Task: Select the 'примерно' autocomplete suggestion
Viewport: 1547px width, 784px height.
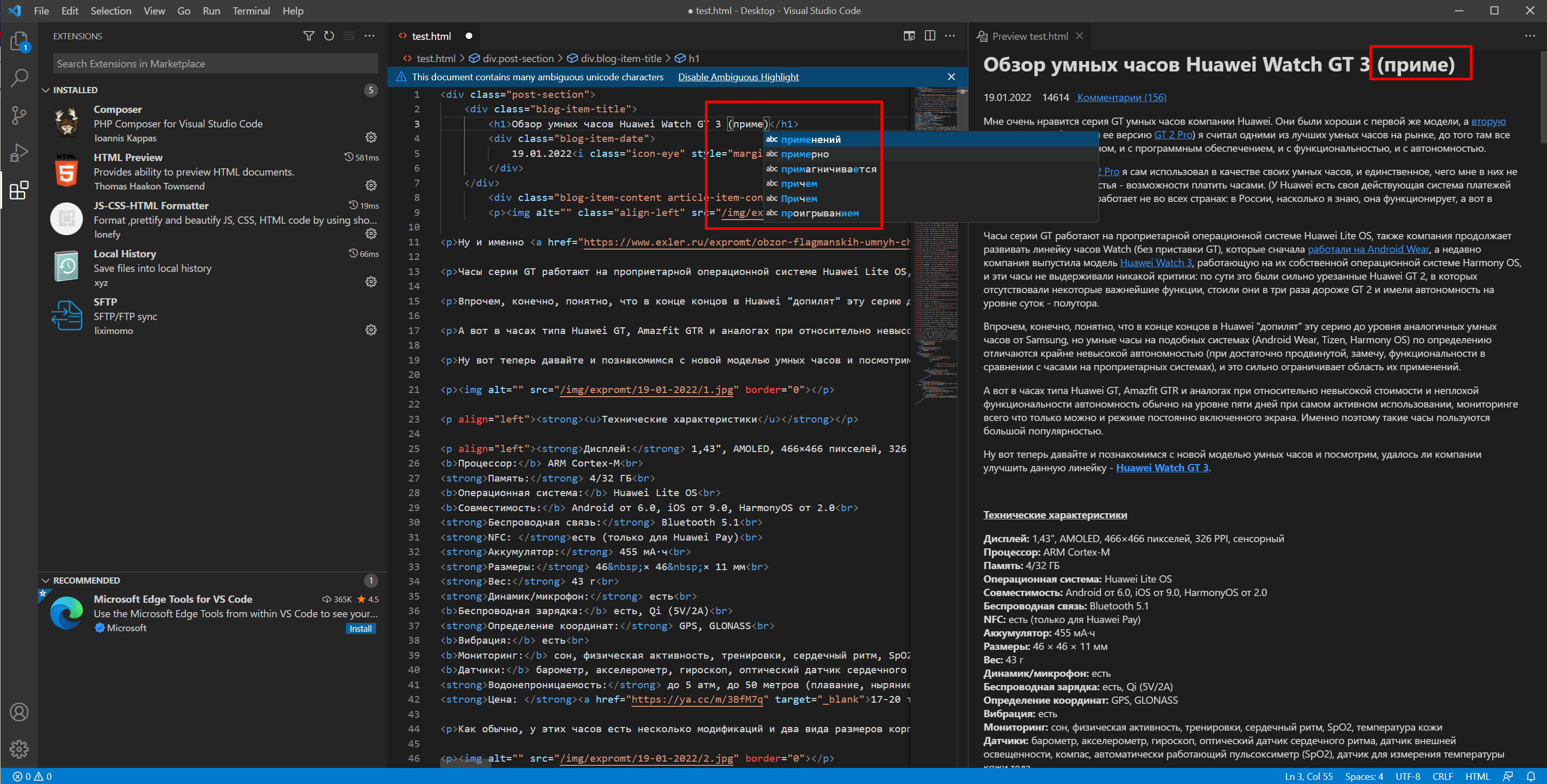Action: click(805, 154)
